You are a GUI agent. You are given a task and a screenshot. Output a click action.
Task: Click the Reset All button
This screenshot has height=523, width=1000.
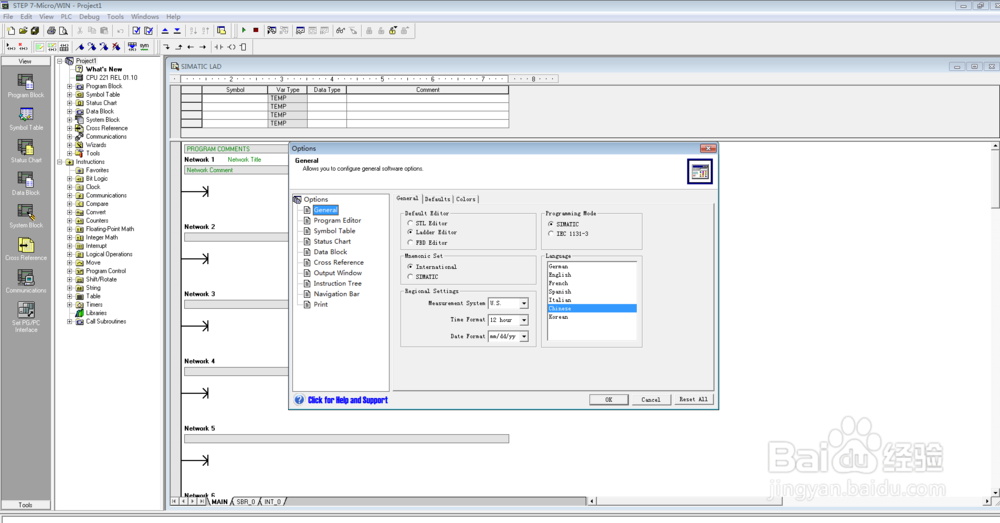[x=693, y=399]
